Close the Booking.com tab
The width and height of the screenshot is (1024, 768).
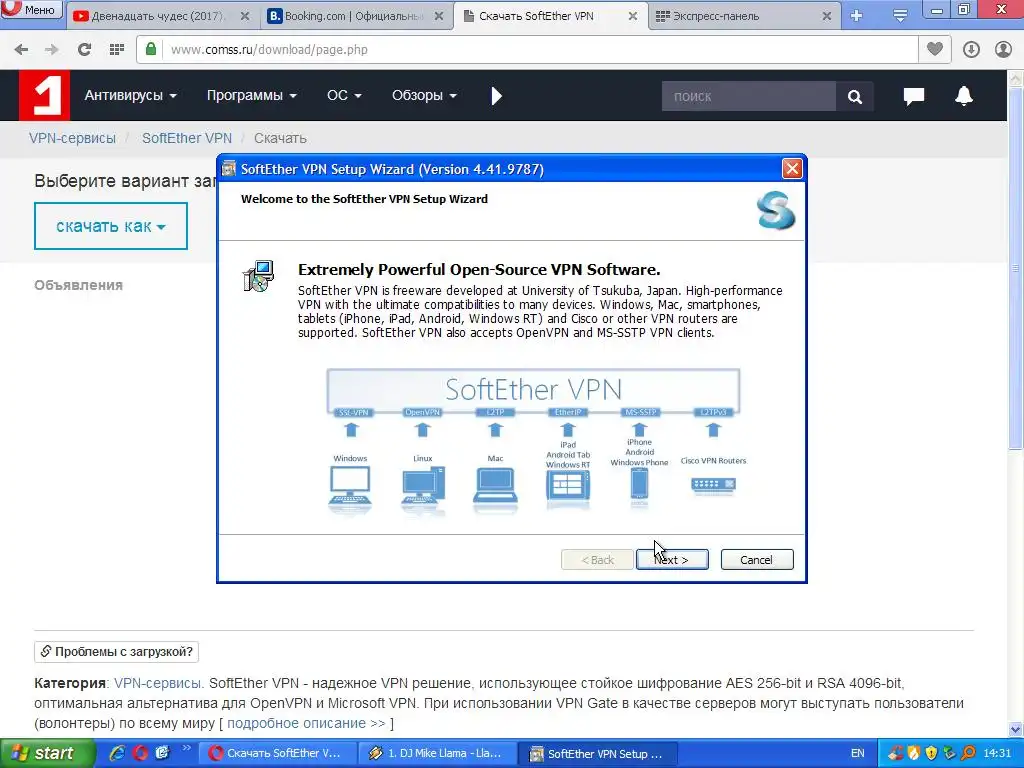pos(440,16)
